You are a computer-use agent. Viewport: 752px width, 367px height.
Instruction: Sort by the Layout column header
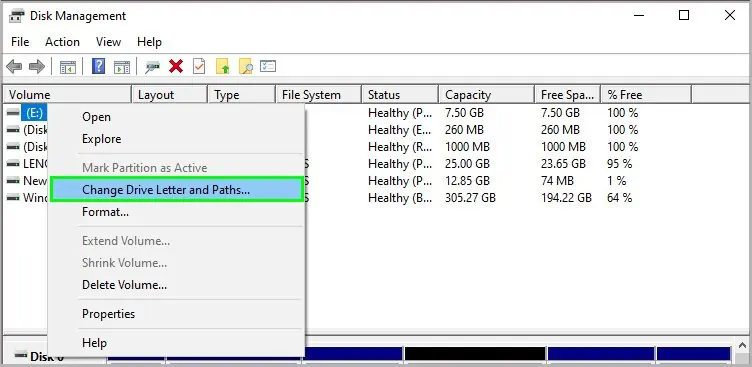pyautogui.click(x=169, y=95)
